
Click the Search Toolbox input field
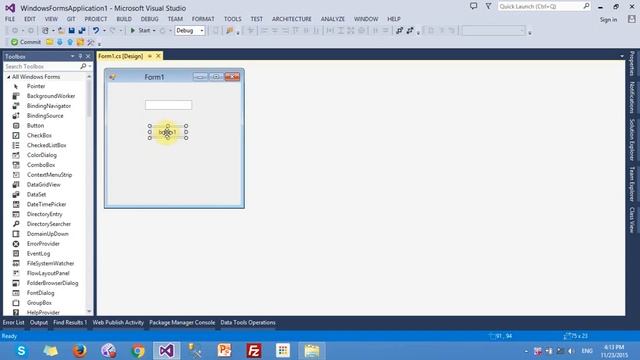(x=42, y=66)
